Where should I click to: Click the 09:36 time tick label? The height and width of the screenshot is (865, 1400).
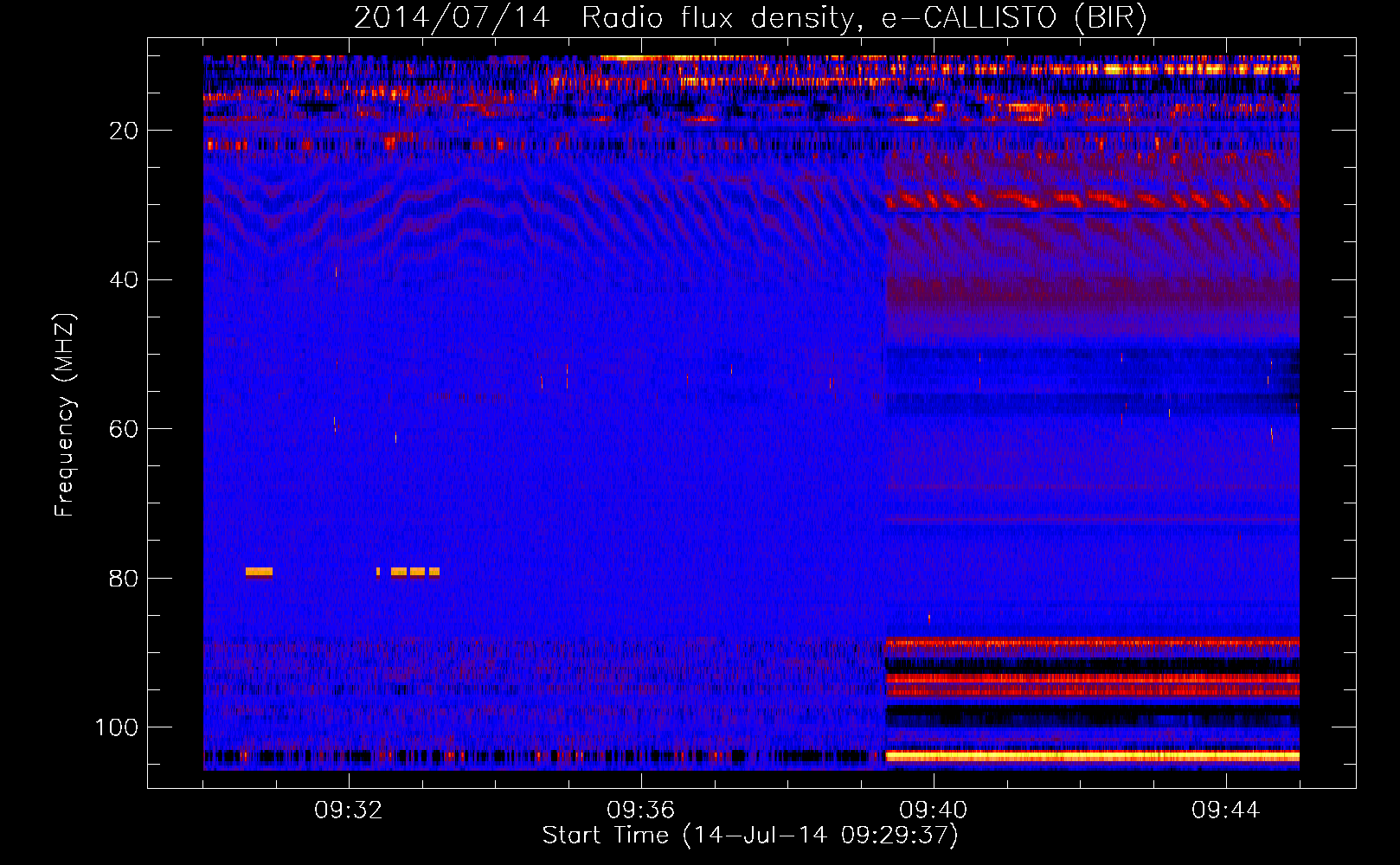point(641,811)
